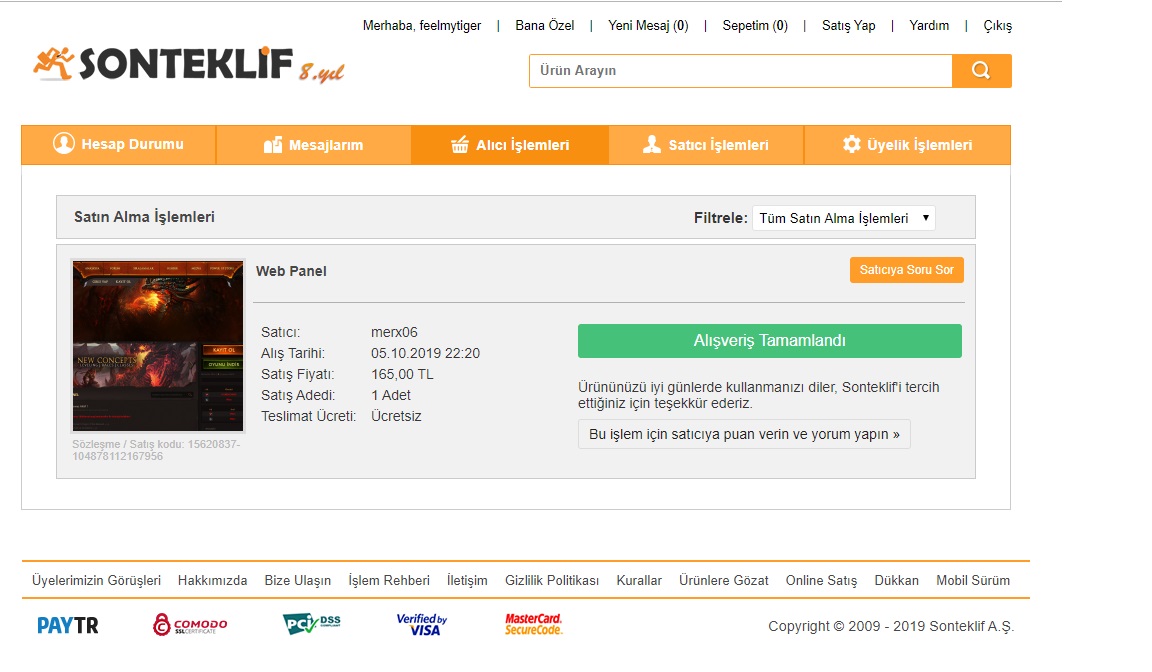This screenshot has height=672, width=1152.
Task: Open the Üyelik İşlemleri settings tab
Action: pos(907,145)
